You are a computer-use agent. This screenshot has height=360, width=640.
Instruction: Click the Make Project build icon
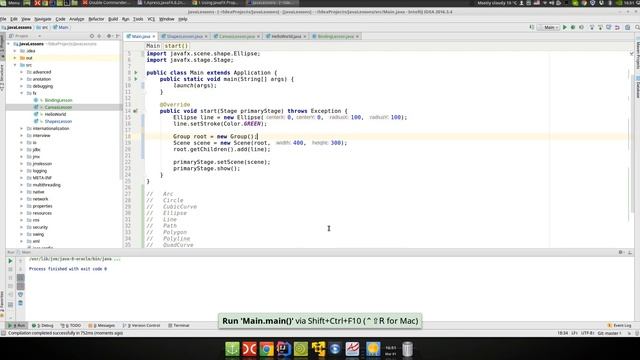tap(532, 27)
